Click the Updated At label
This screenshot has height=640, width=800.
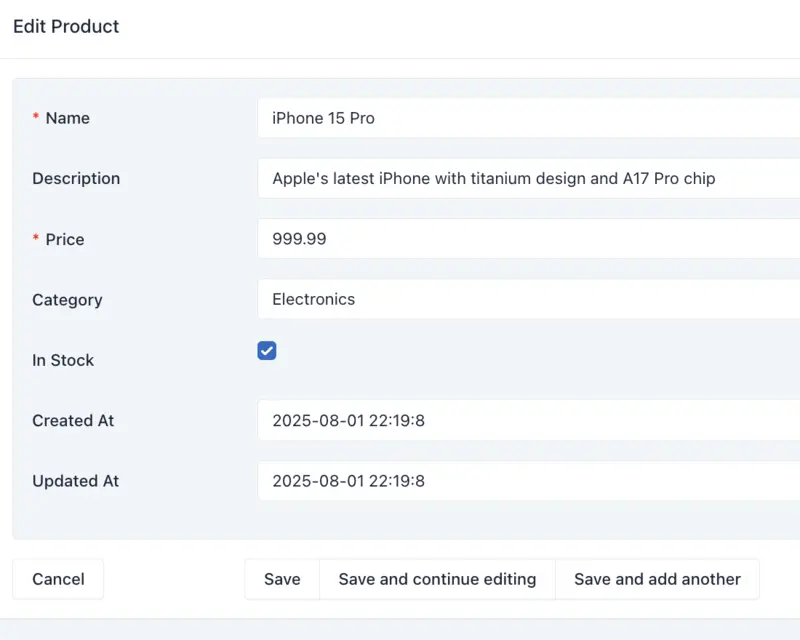pos(76,481)
